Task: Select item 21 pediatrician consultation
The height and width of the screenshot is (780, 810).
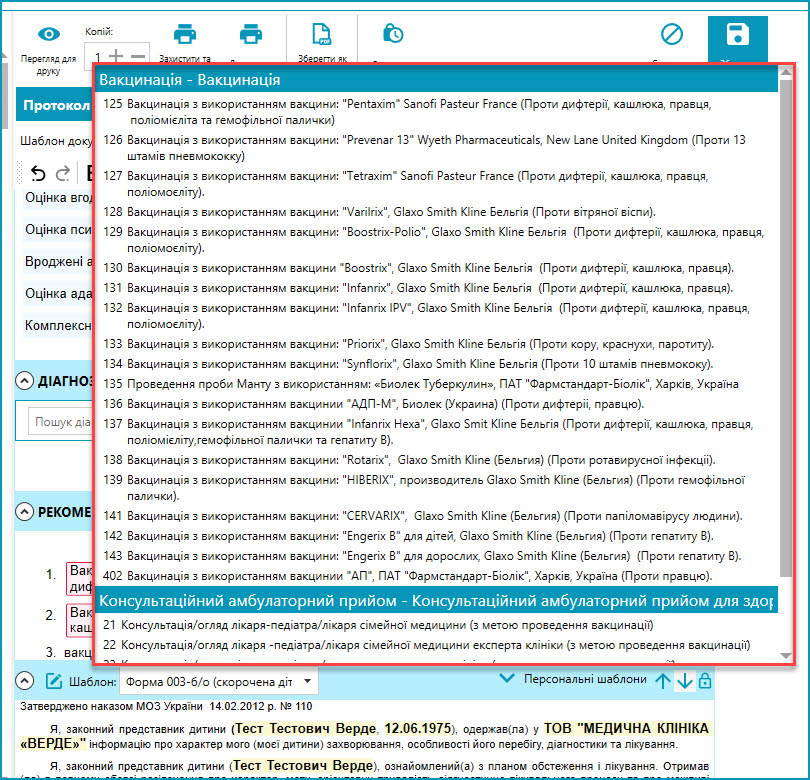Action: point(437,625)
